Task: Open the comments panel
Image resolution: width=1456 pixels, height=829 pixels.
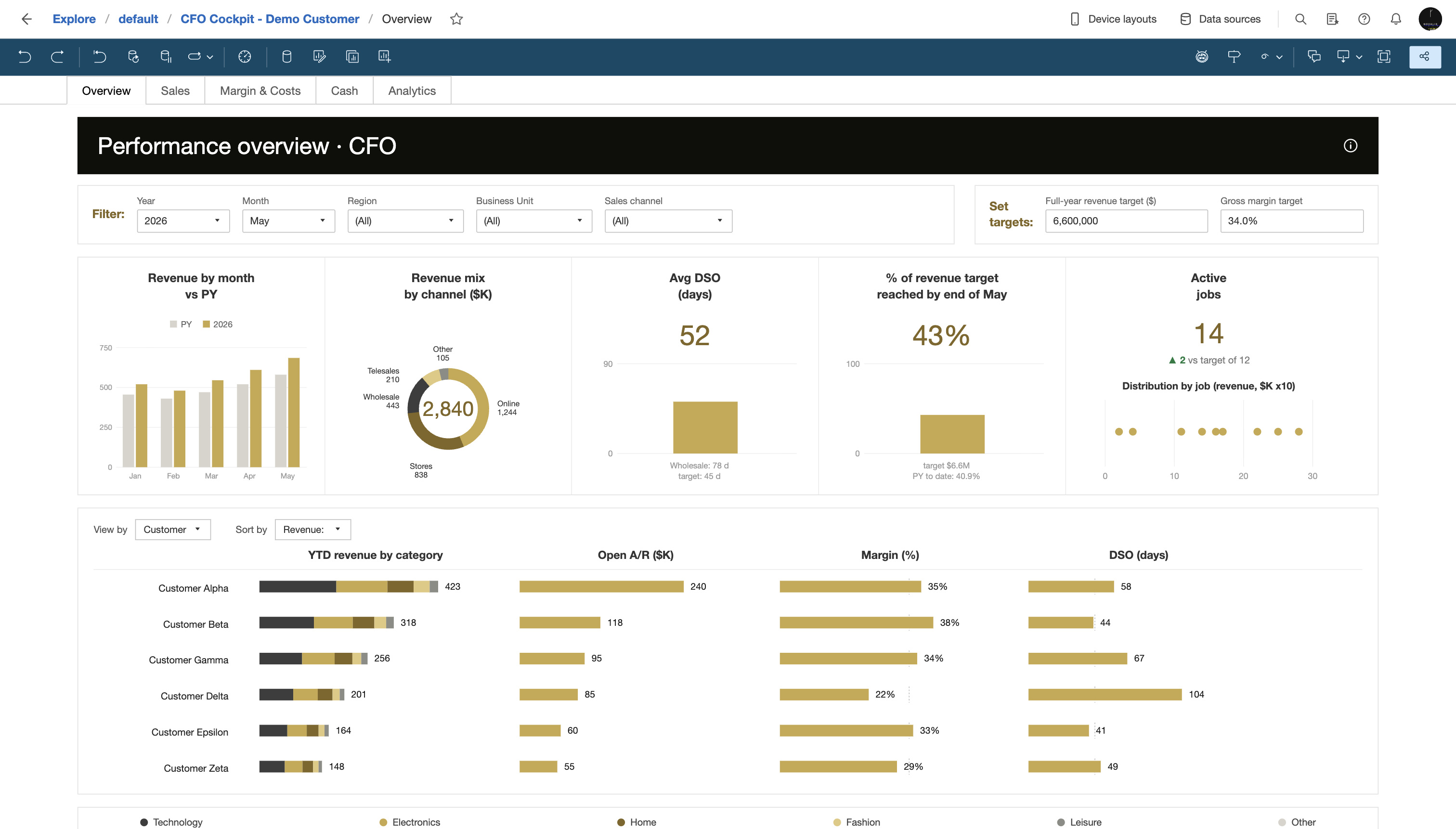Action: point(1314,56)
